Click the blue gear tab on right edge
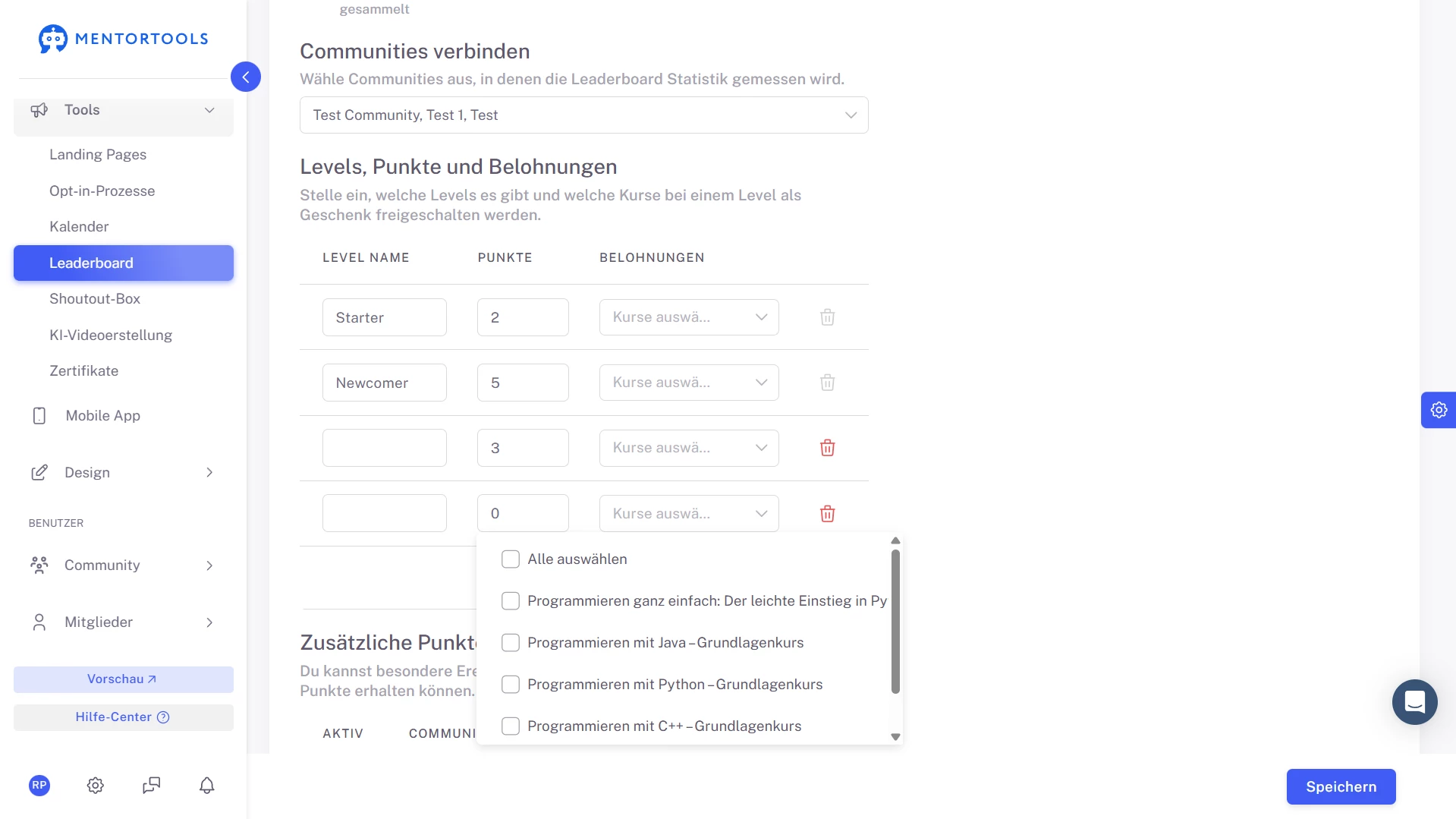 (1438, 410)
